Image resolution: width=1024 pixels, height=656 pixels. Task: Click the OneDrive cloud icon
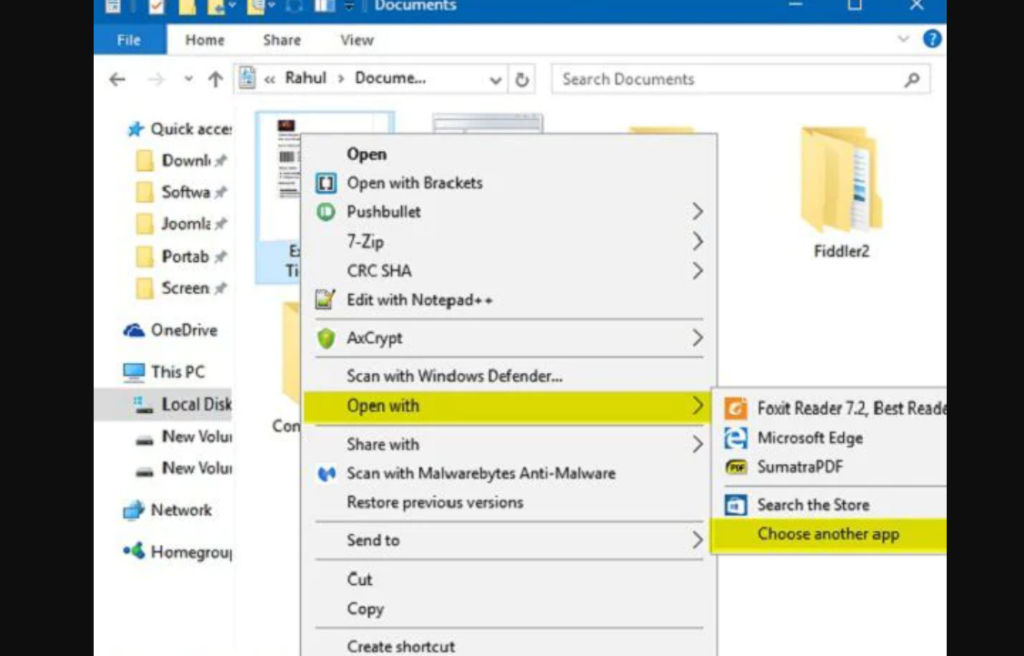click(134, 331)
